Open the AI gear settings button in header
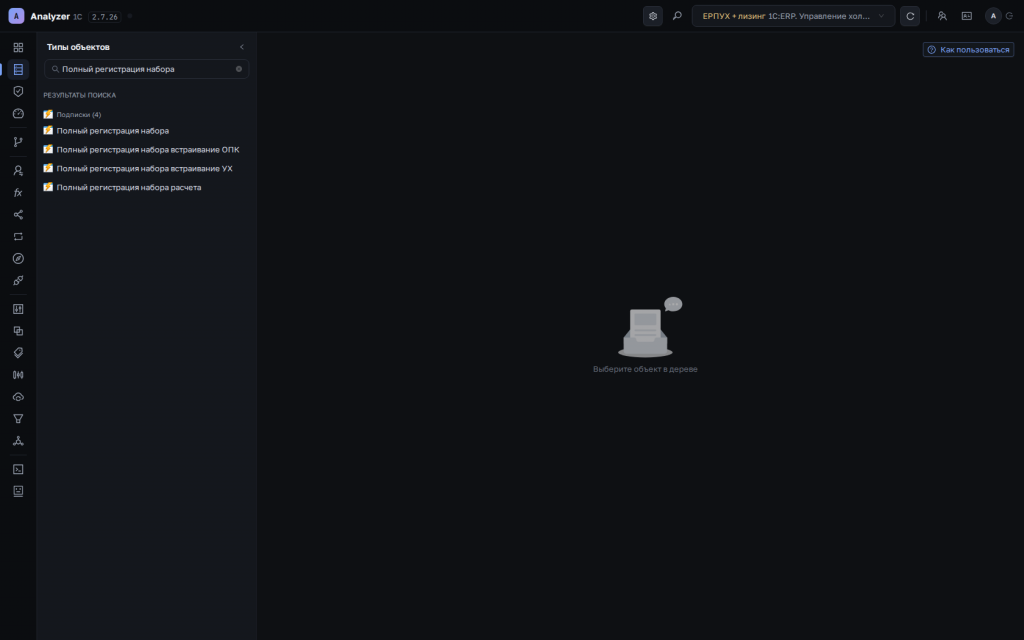The width and height of the screenshot is (1024, 640). point(652,16)
